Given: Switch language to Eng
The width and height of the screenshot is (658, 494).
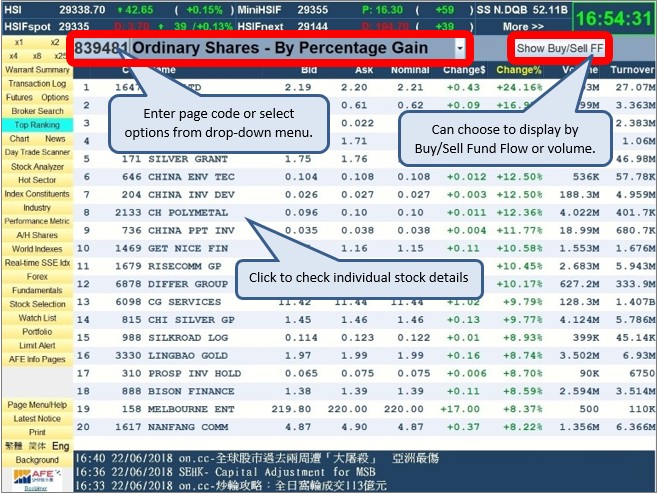Looking at the screenshot, I should click(60, 446).
